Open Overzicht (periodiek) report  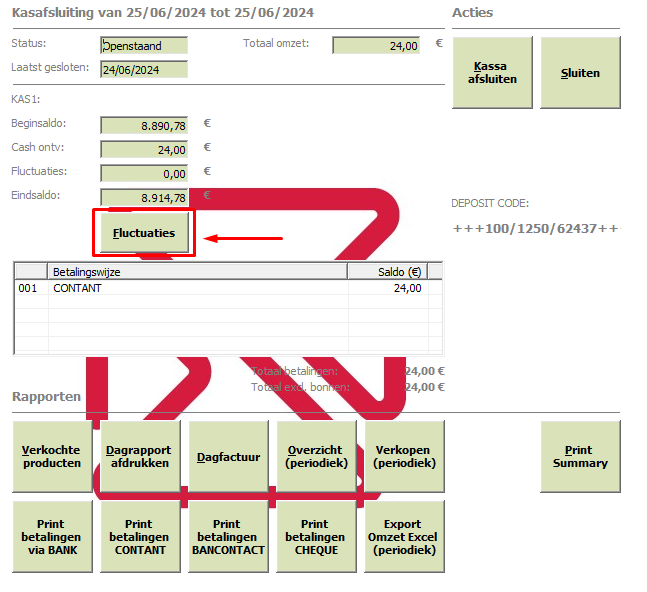coord(316,456)
